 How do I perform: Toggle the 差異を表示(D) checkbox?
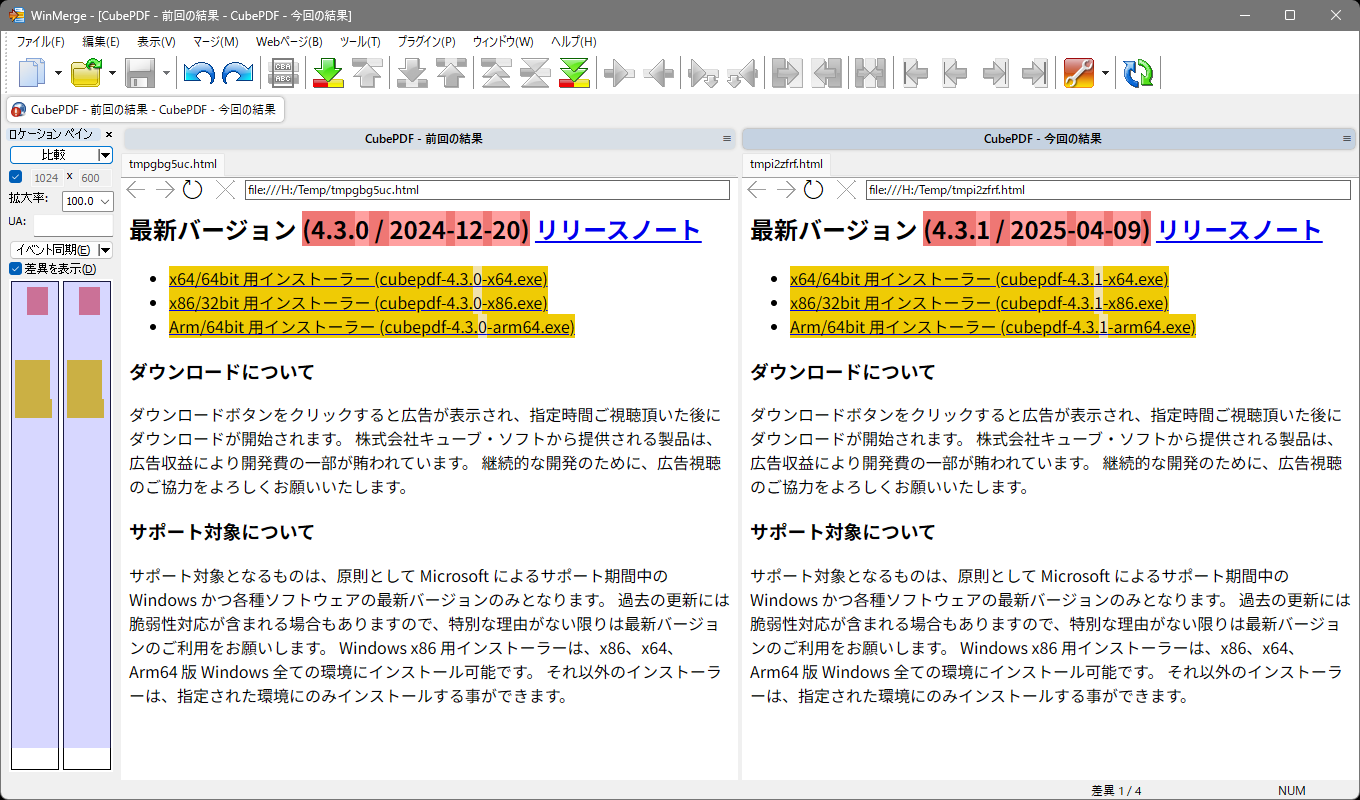click(x=15, y=268)
